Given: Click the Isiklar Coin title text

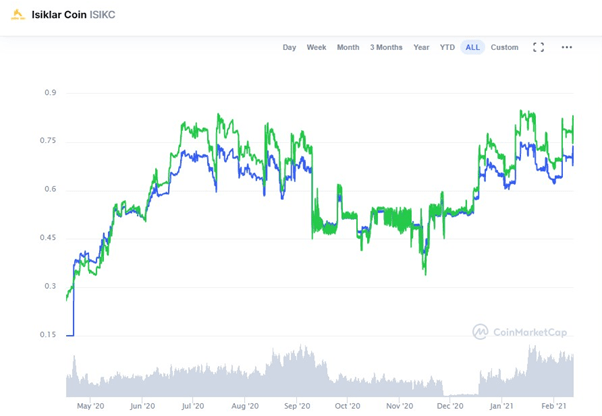Looking at the screenshot, I should (59, 15).
